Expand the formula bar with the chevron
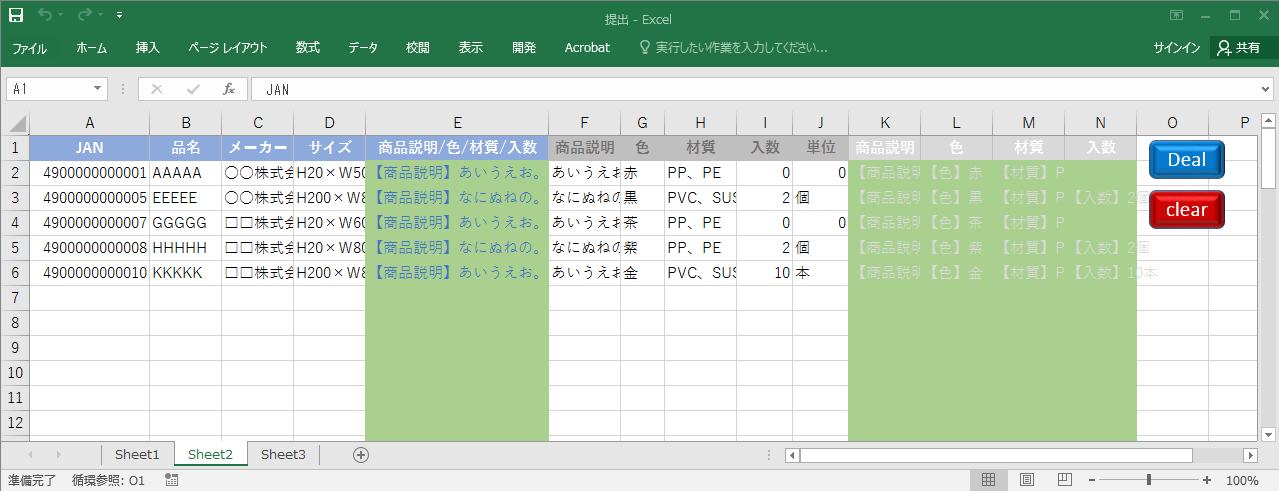Screen dimensions: 1279x491 (x=1267, y=89)
